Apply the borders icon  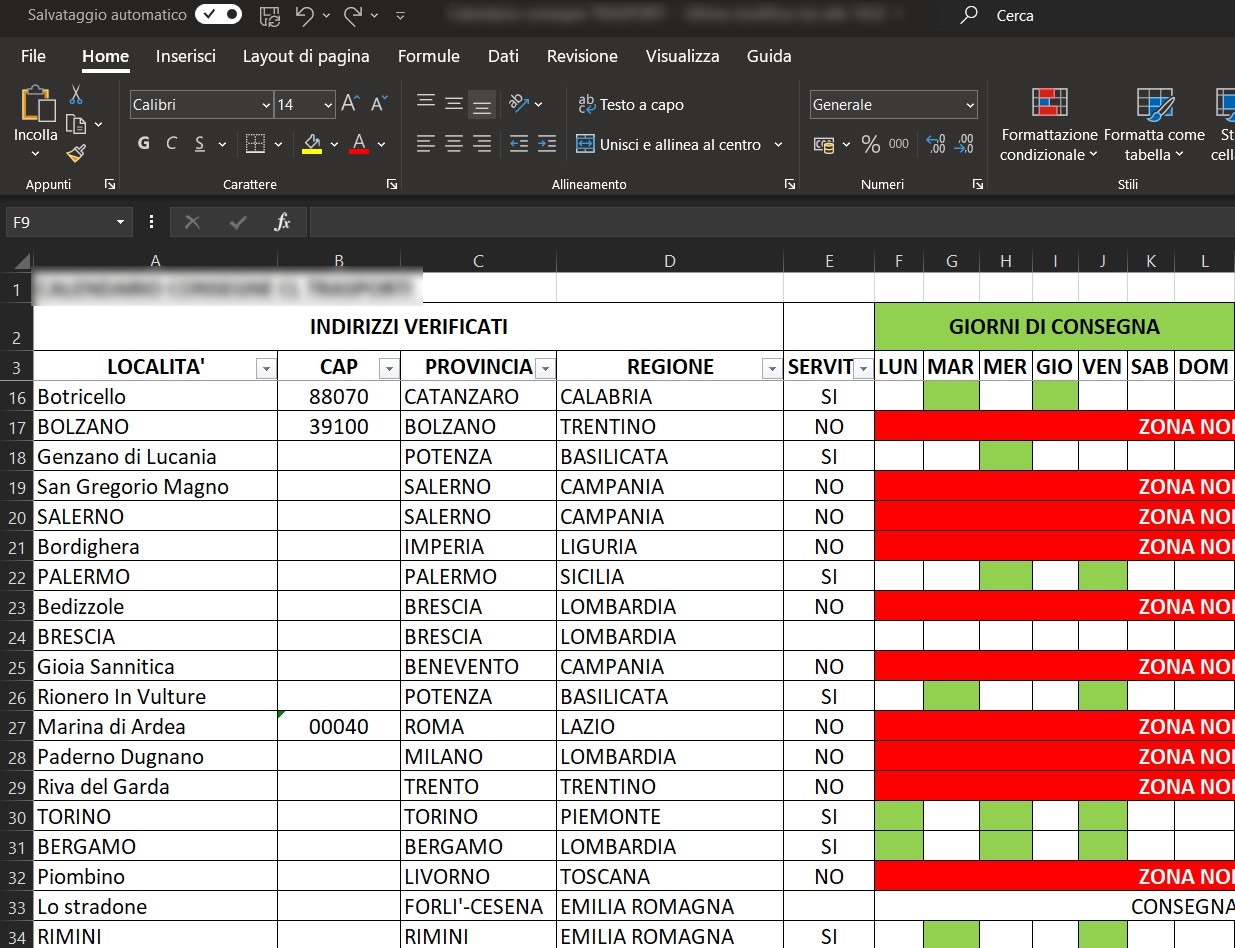(256, 144)
